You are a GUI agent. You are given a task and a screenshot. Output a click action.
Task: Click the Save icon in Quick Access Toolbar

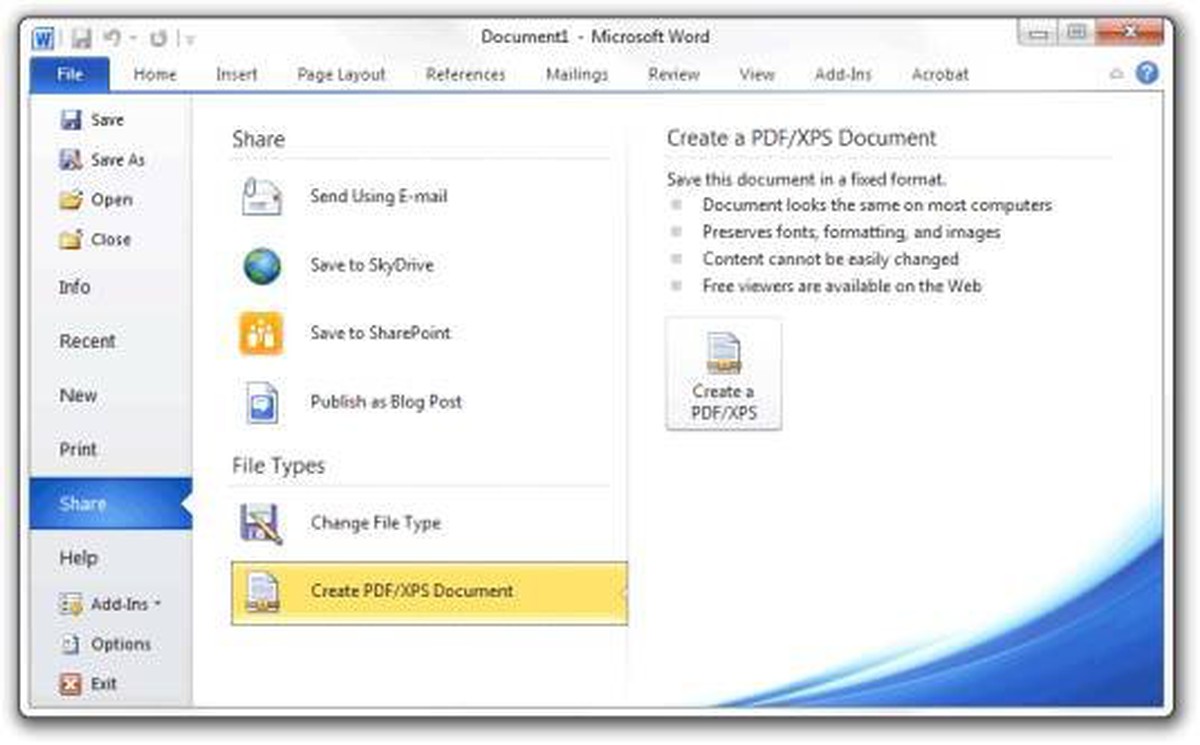click(x=82, y=38)
